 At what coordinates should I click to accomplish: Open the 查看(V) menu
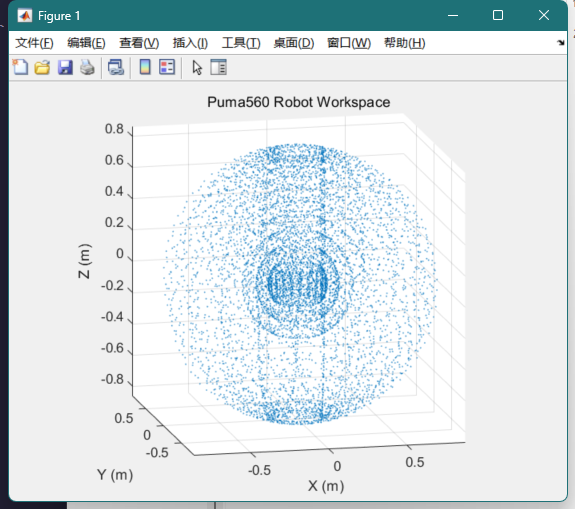(139, 43)
